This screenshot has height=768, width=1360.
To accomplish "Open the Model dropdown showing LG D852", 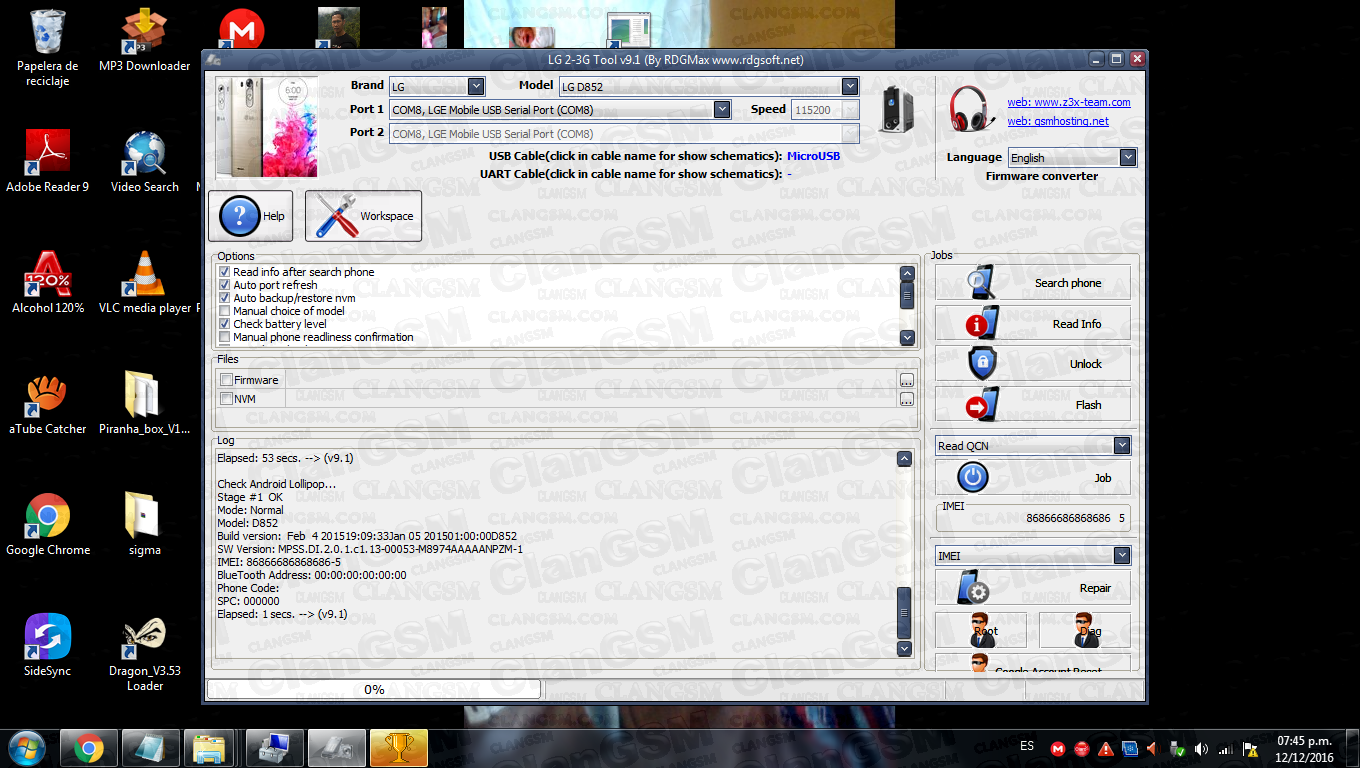I will pyautogui.click(x=708, y=87).
